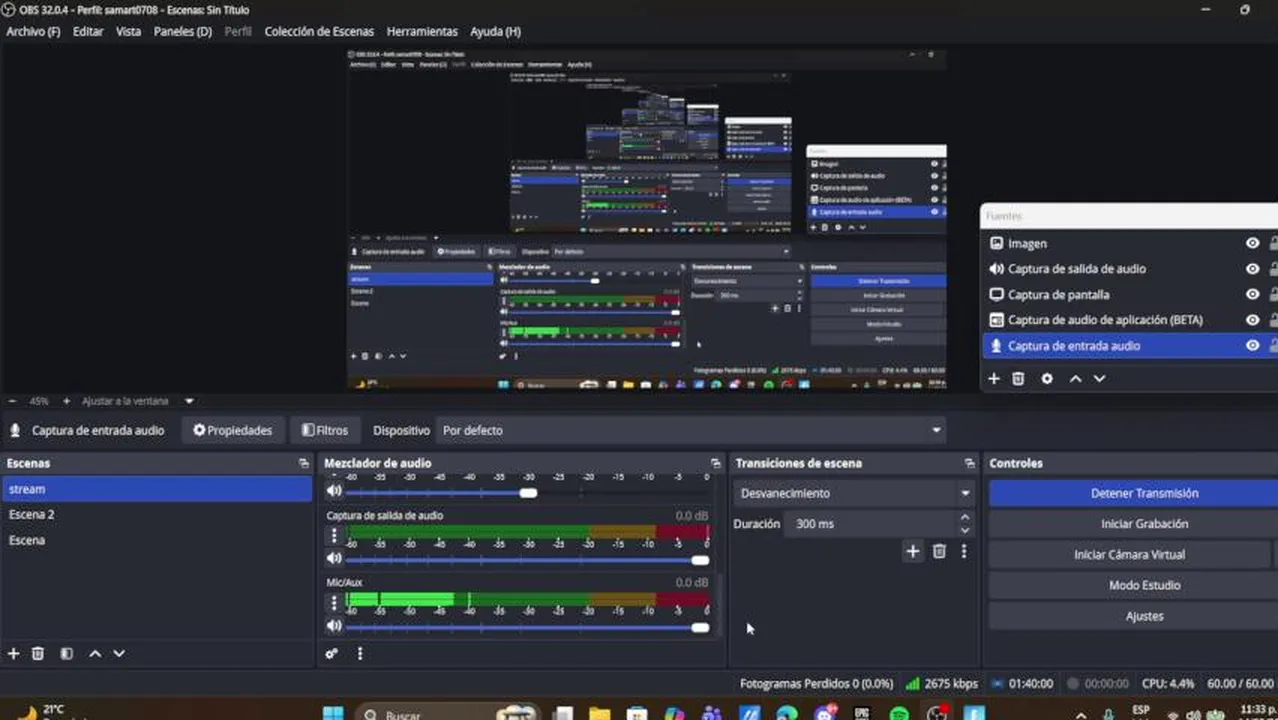
Task: Open transition properties three-dot menu
Action: point(964,551)
